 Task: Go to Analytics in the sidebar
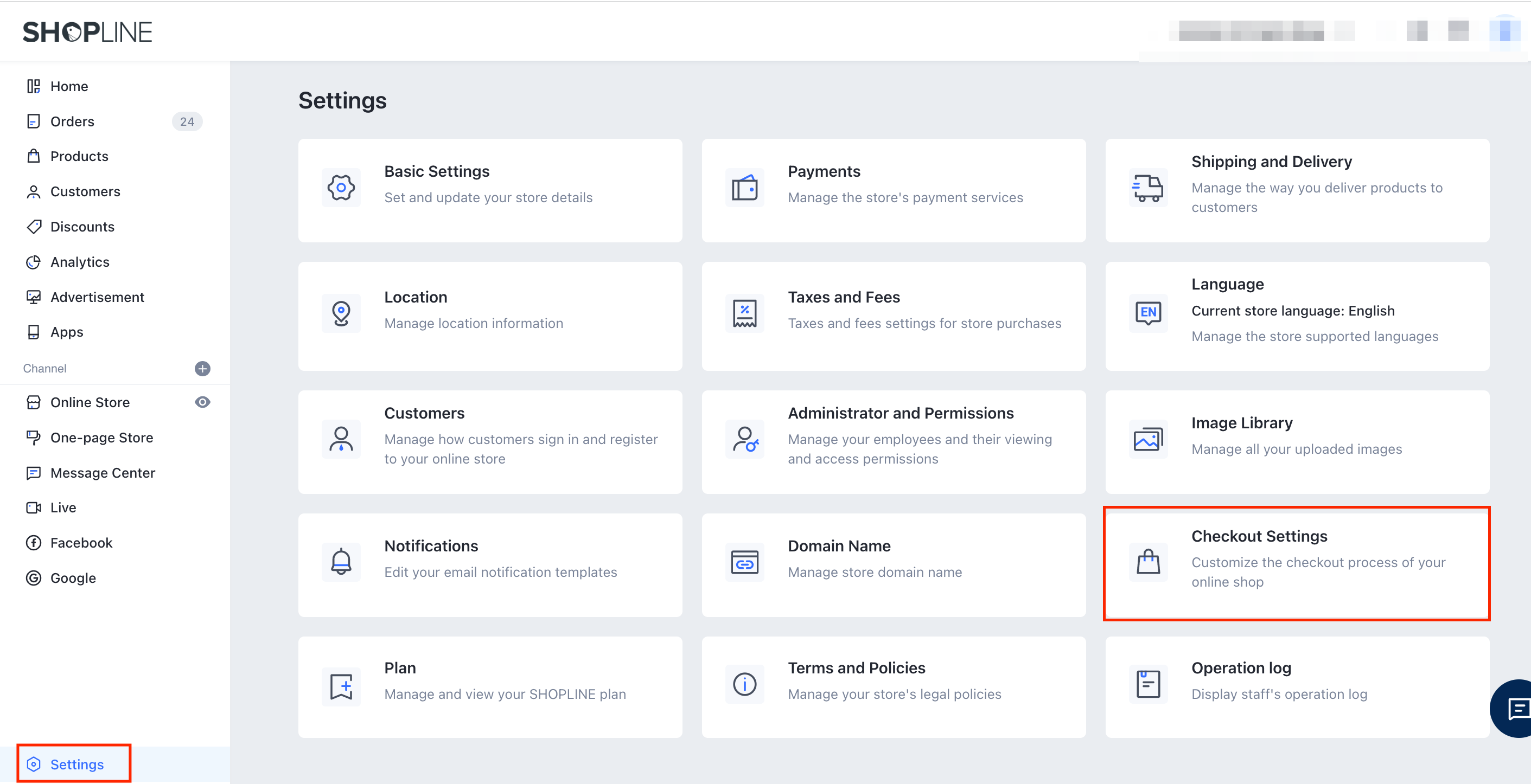(x=80, y=262)
